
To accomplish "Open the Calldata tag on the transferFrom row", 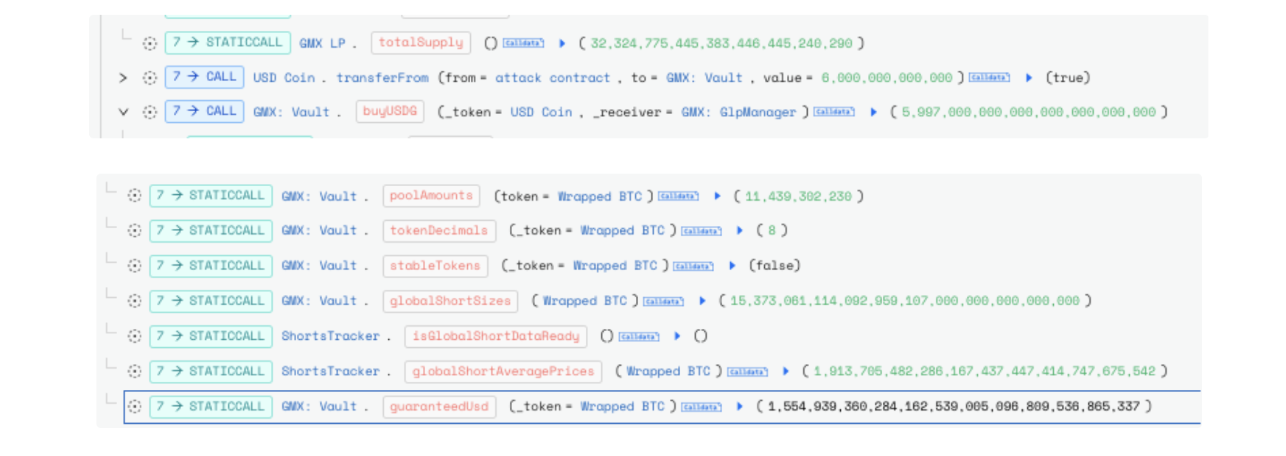I will (989, 77).
